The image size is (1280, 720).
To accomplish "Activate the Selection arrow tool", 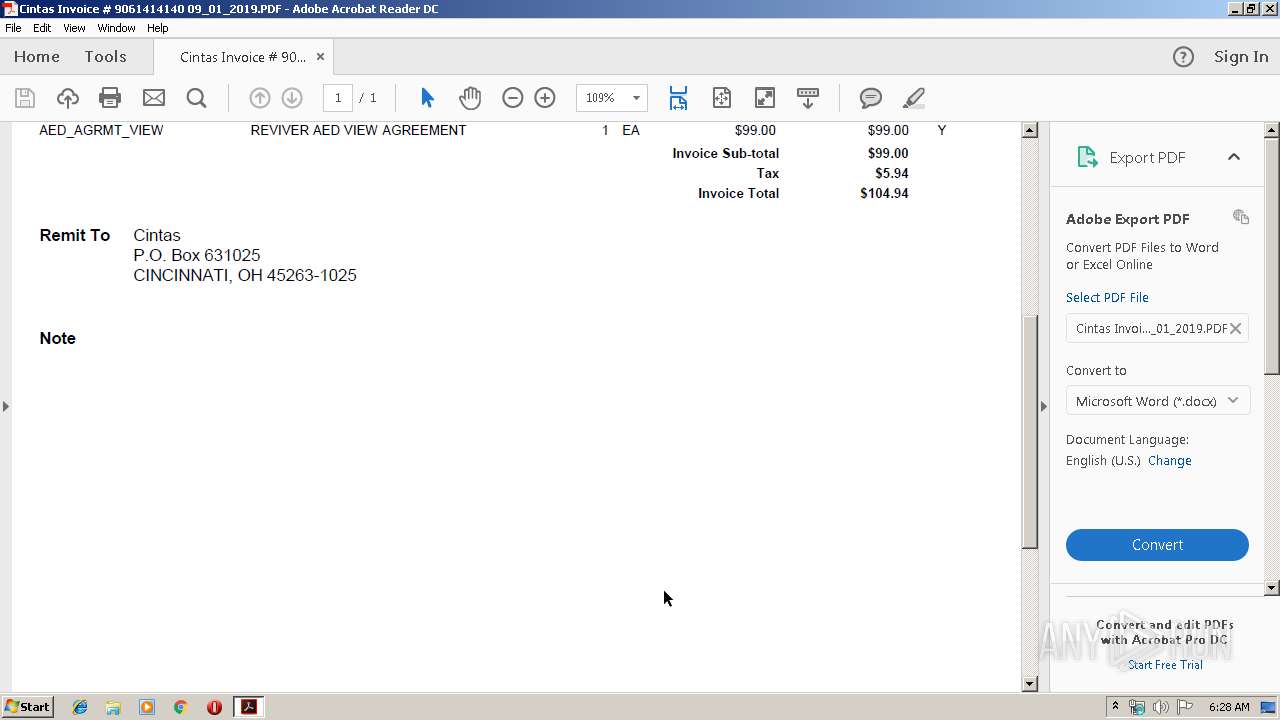I will [427, 98].
